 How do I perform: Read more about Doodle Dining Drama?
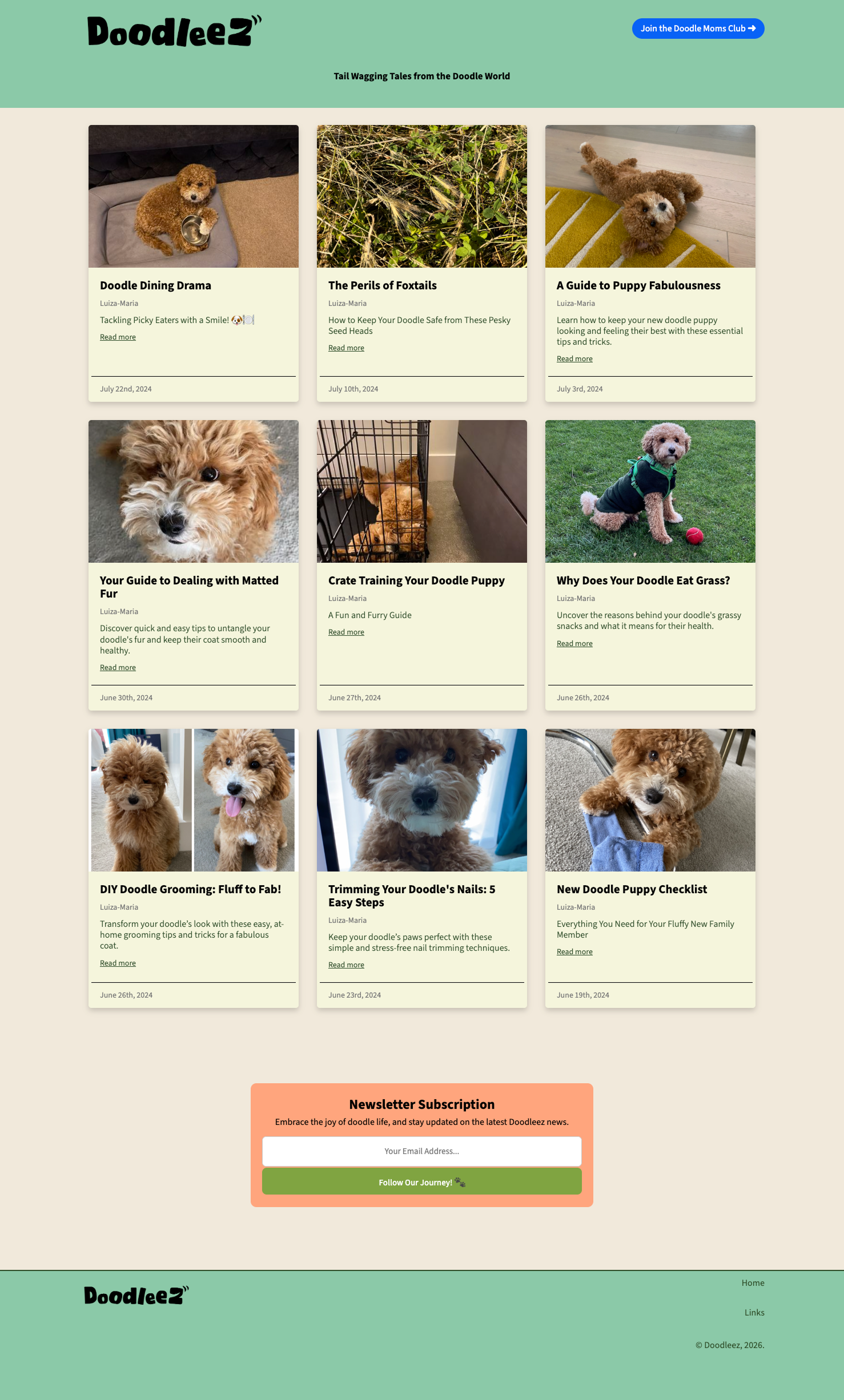tap(118, 337)
